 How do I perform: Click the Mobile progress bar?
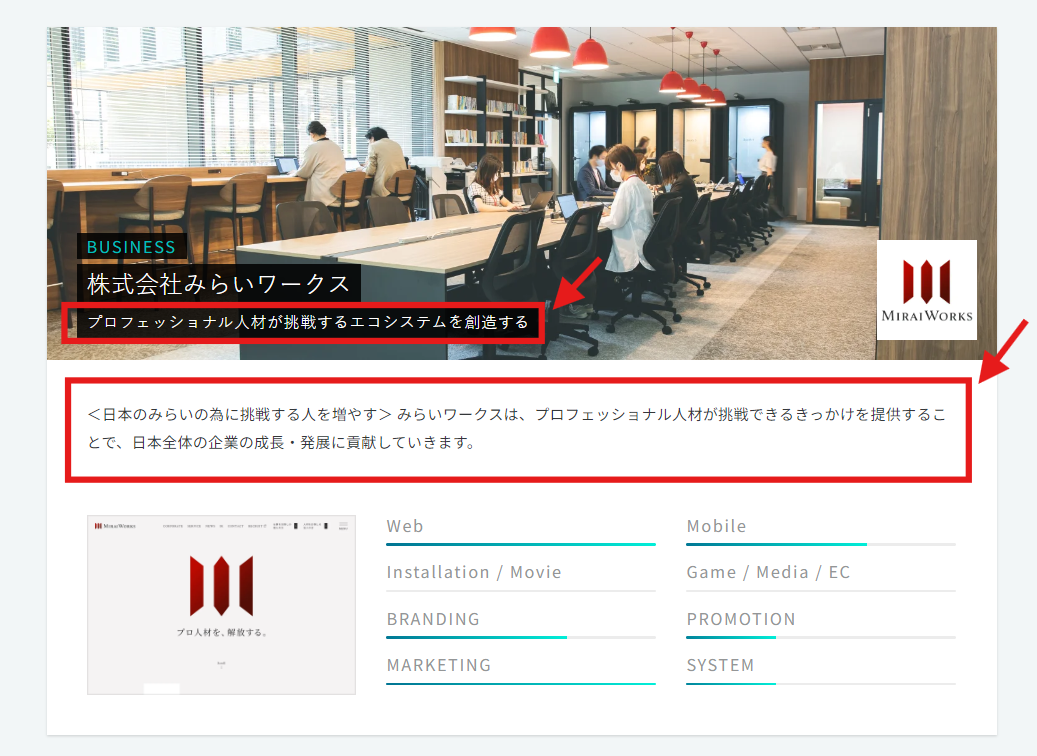(821, 544)
